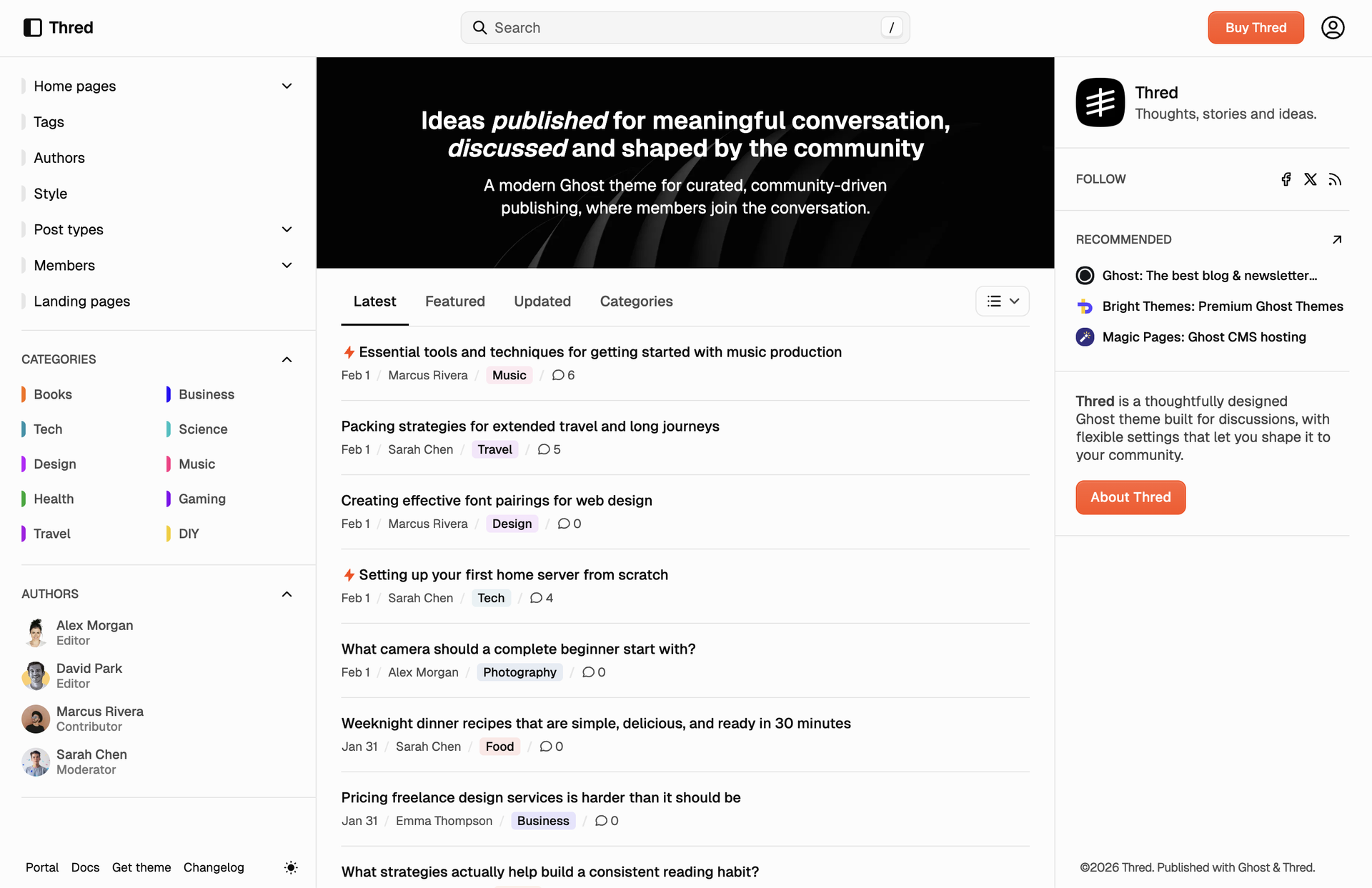Click the Thred logo in header
This screenshot has height=888, width=1372.
[x=59, y=28]
